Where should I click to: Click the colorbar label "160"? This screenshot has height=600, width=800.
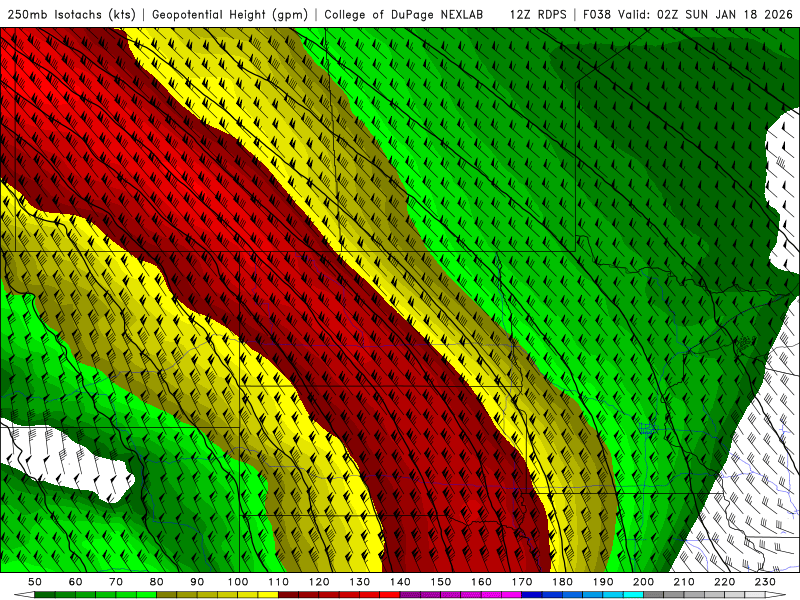click(481, 582)
